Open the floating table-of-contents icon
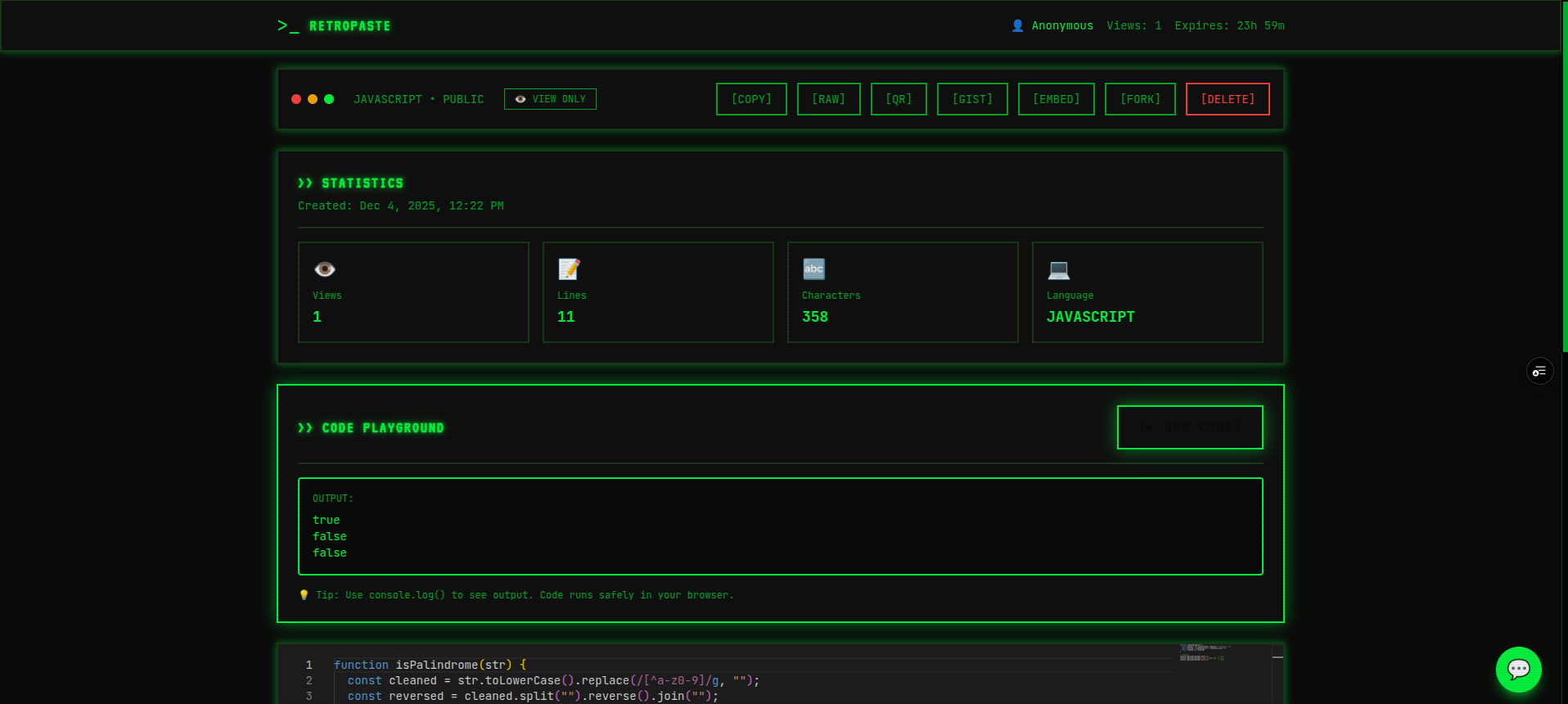This screenshot has height=704, width=1568. click(x=1539, y=371)
